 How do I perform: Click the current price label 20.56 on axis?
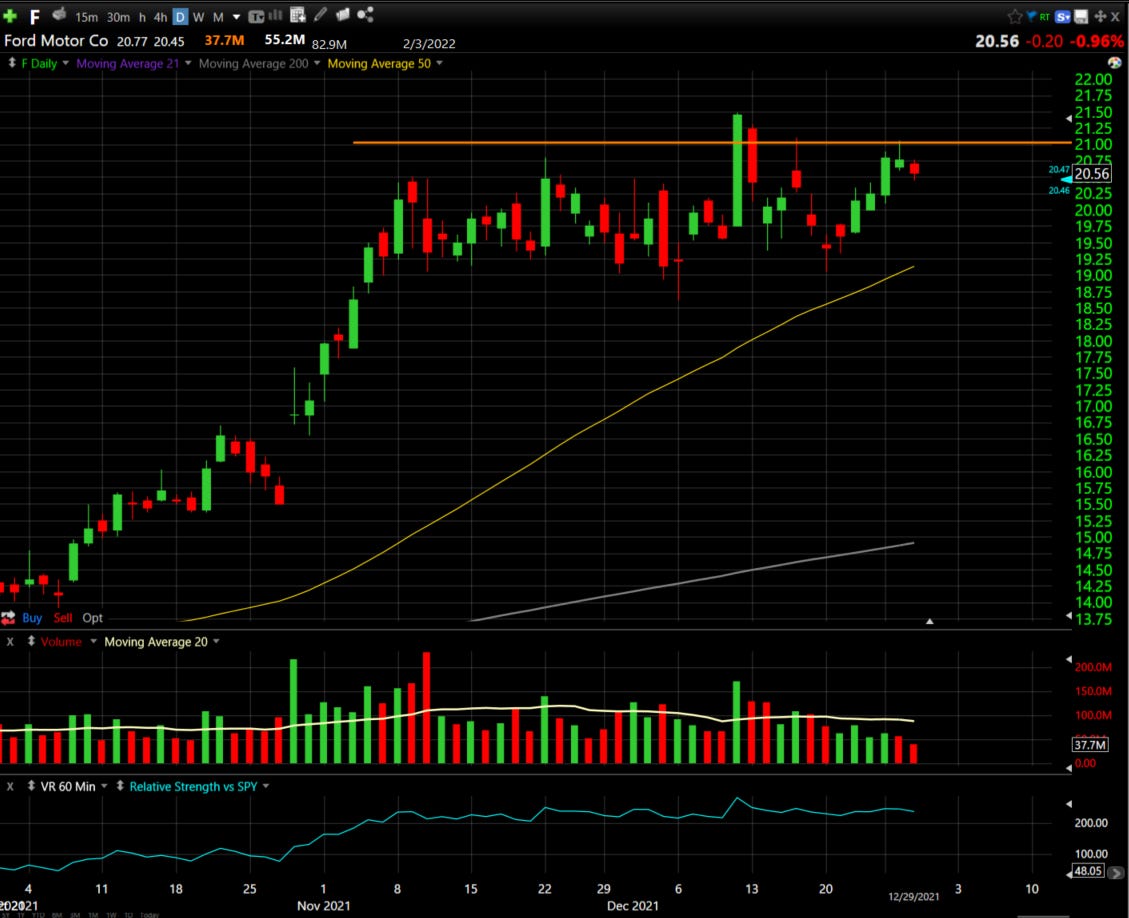pos(1092,174)
